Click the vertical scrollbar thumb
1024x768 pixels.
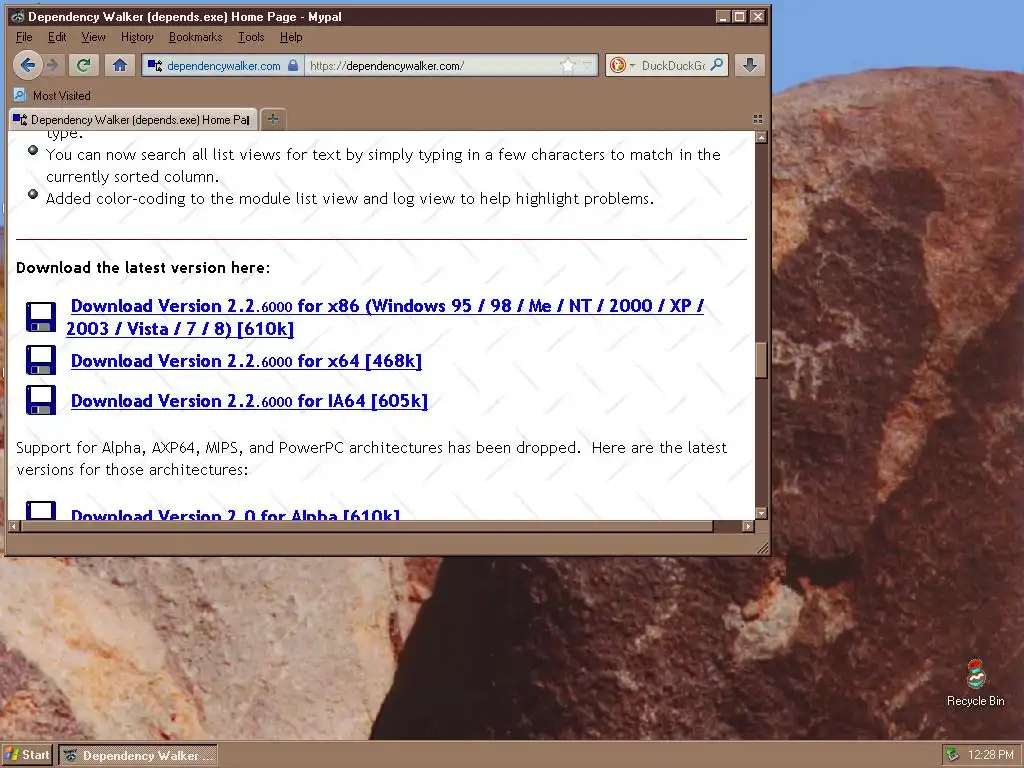[x=761, y=360]
